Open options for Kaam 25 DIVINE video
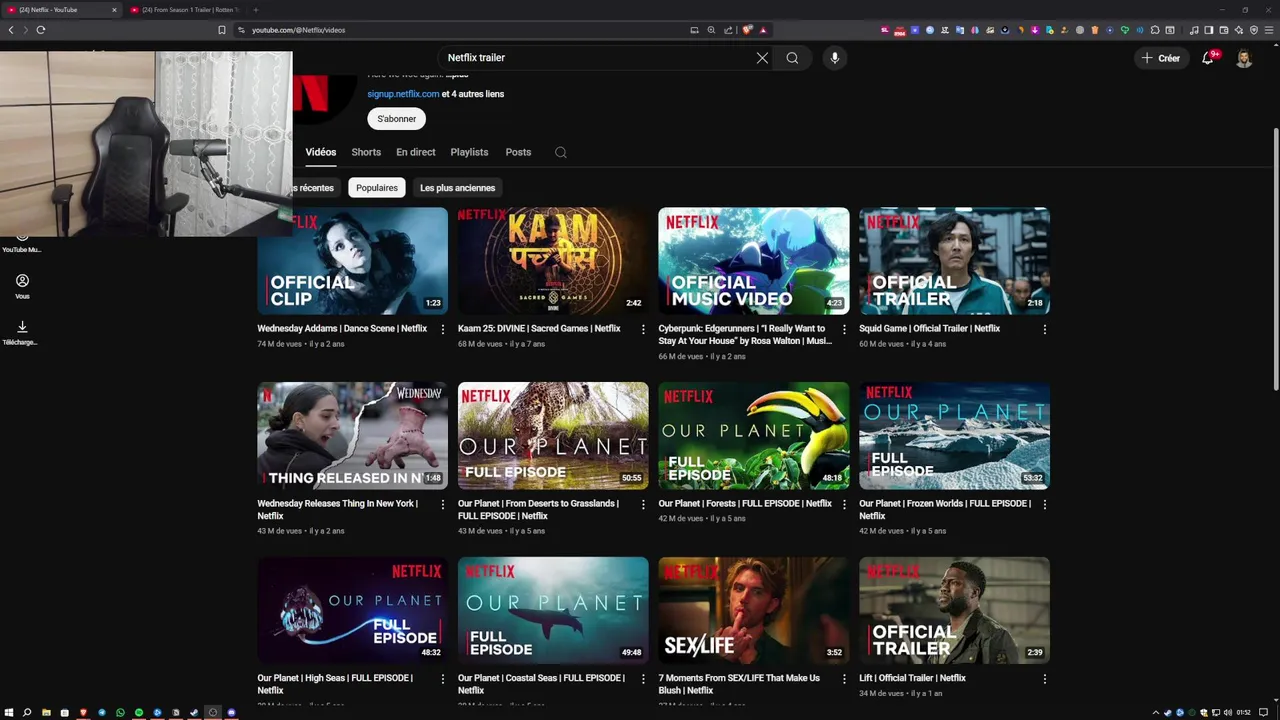 pyautogui.click(x=643, y=329)
